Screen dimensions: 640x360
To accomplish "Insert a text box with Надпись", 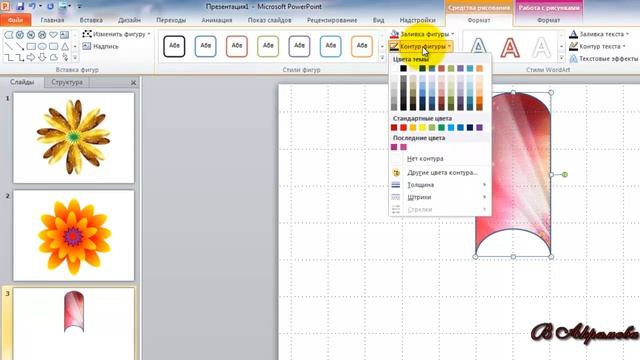I will [x=100, y=46].
